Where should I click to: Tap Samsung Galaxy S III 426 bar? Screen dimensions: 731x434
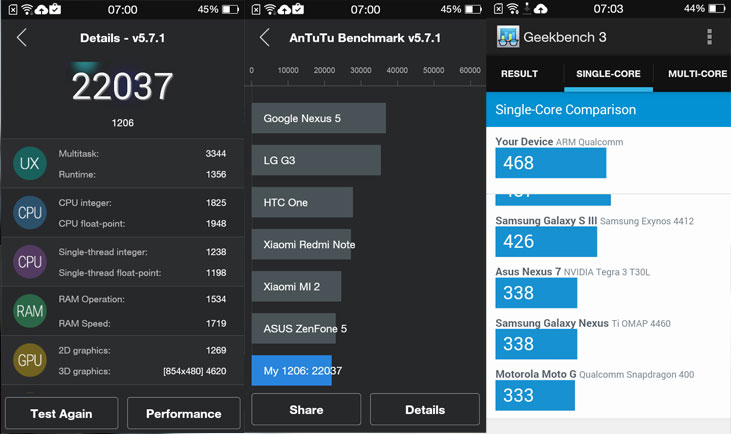pyautogui.click(x=546, y=241)
